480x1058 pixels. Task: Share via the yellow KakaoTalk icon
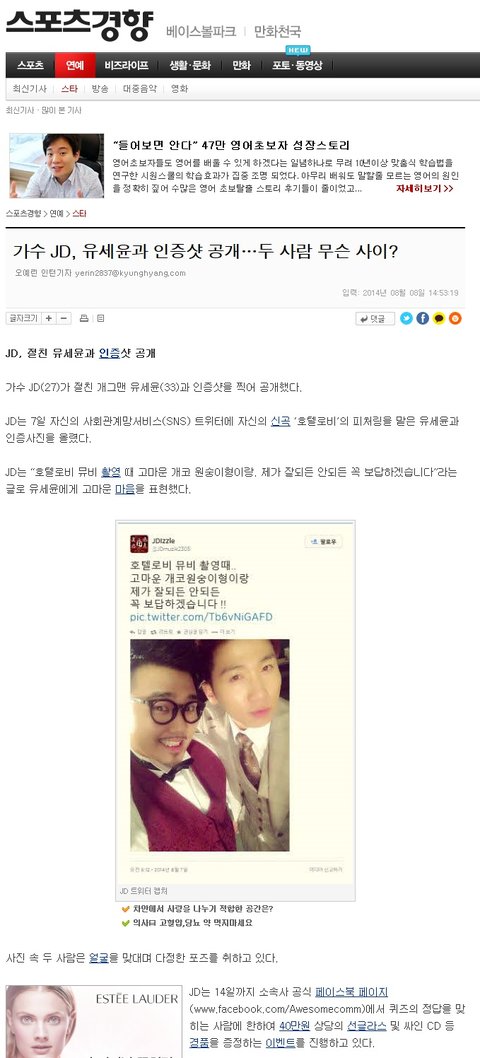coord(439,318)
